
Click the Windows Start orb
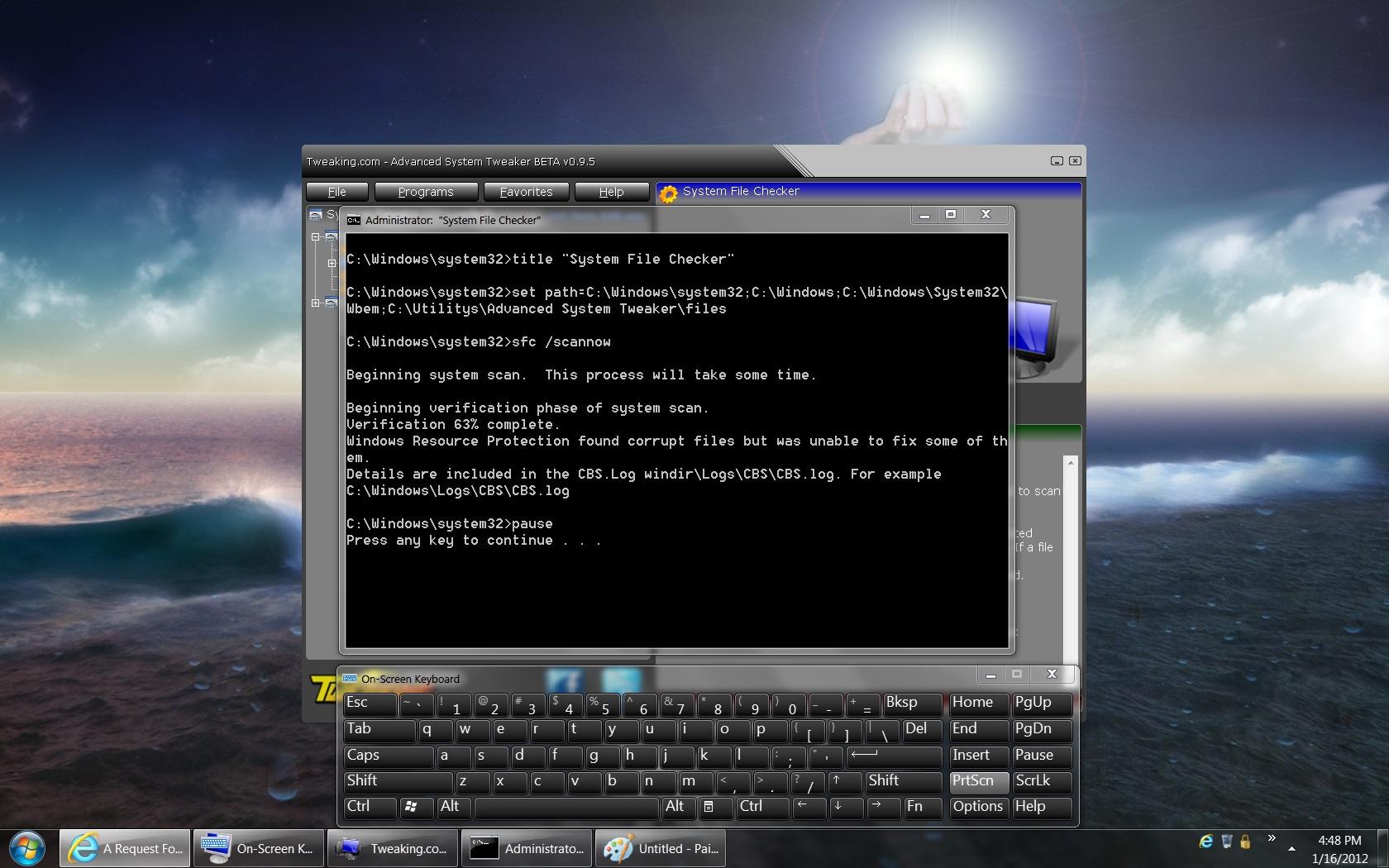(26, 848)
